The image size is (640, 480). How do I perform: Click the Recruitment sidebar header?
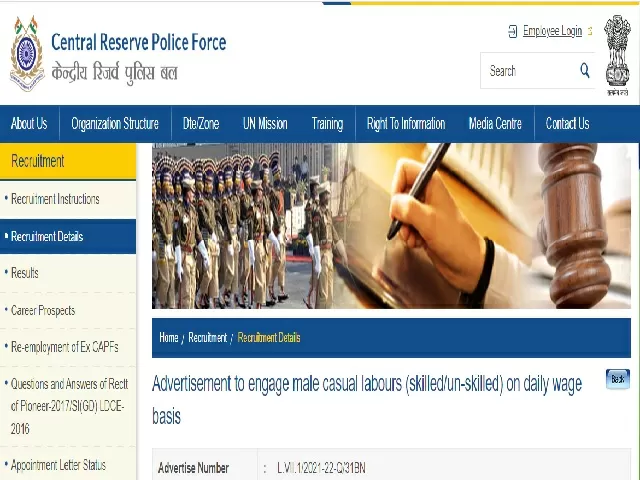coord(68,161)
